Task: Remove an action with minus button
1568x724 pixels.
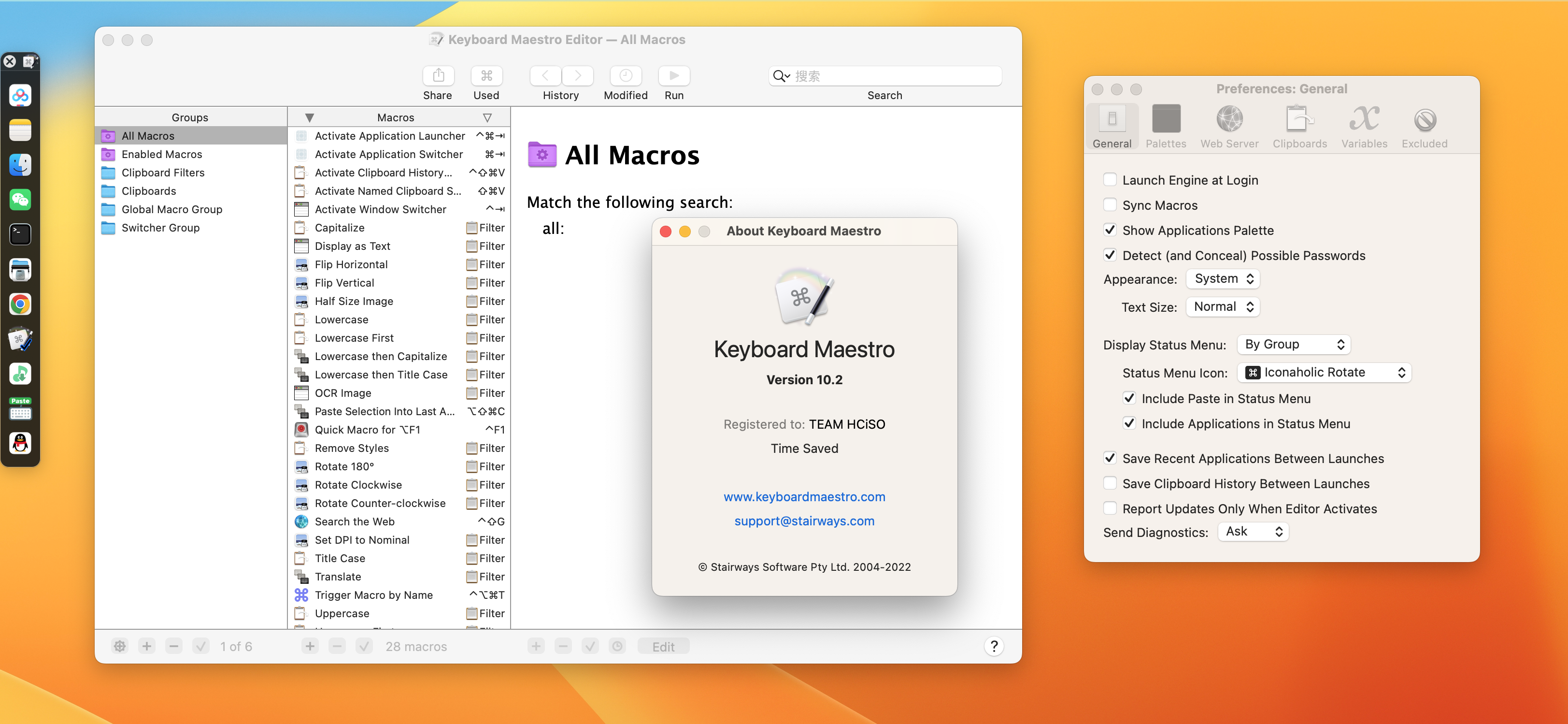Action: tap(563, 646)
